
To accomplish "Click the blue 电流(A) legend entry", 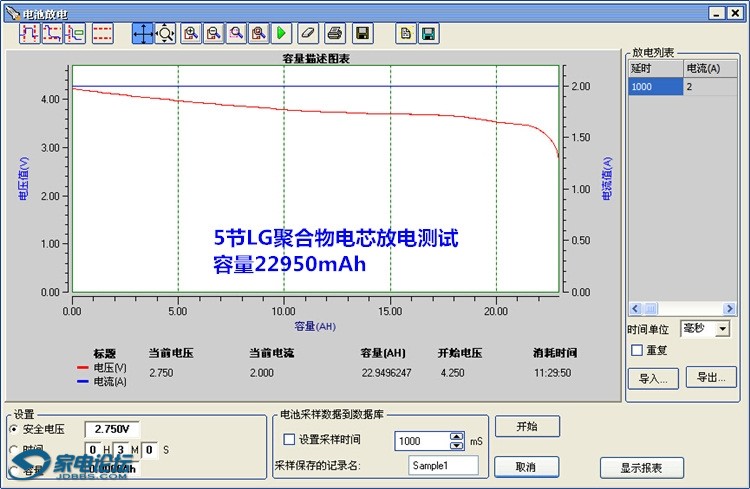I will 102,381.
